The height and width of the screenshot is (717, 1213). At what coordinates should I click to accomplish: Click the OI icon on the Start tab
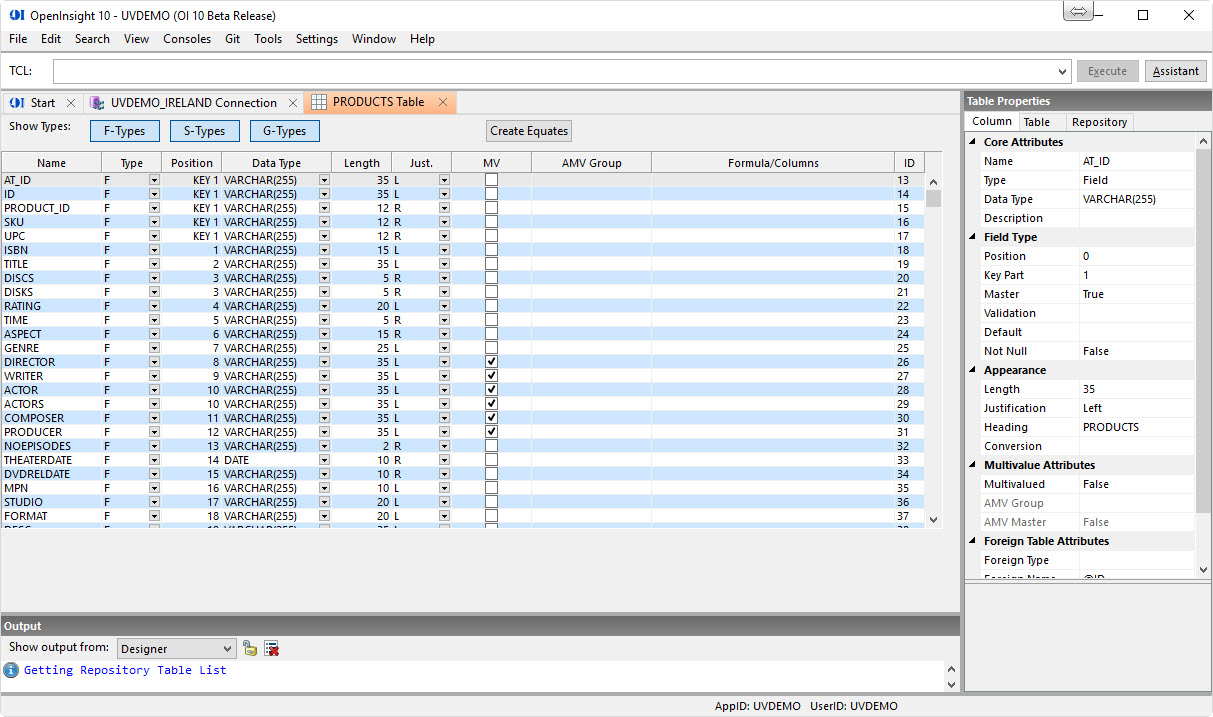(x=17, y=103)
